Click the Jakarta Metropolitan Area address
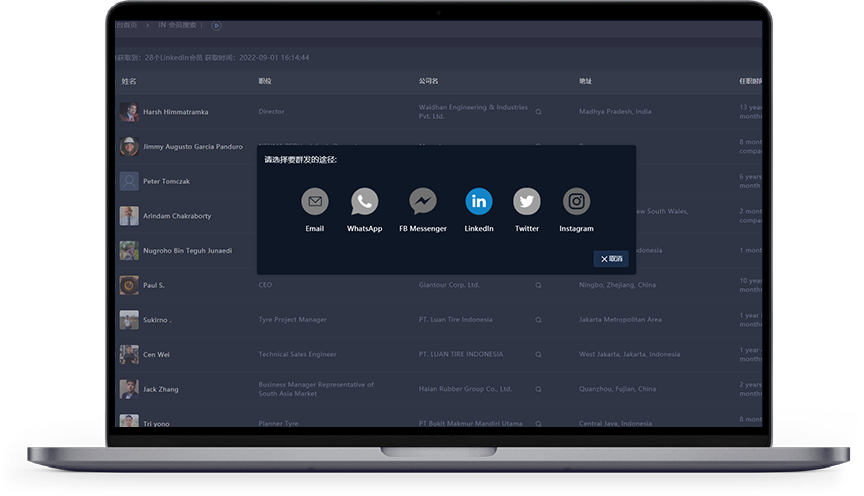The height and width of the screenshot is (496, 864). coord(620,320)
